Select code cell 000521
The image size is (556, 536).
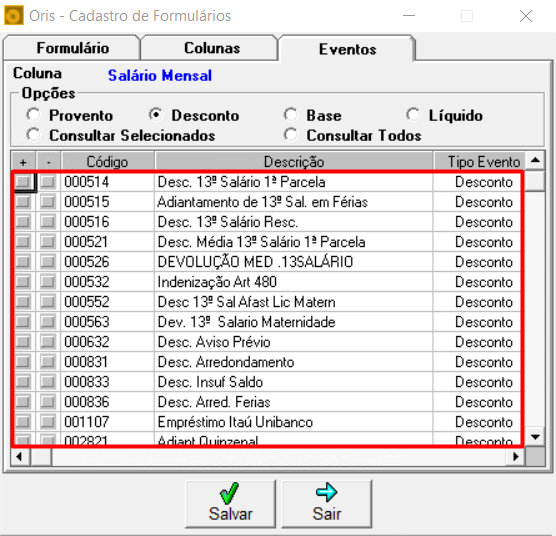(x=107, y=242)
